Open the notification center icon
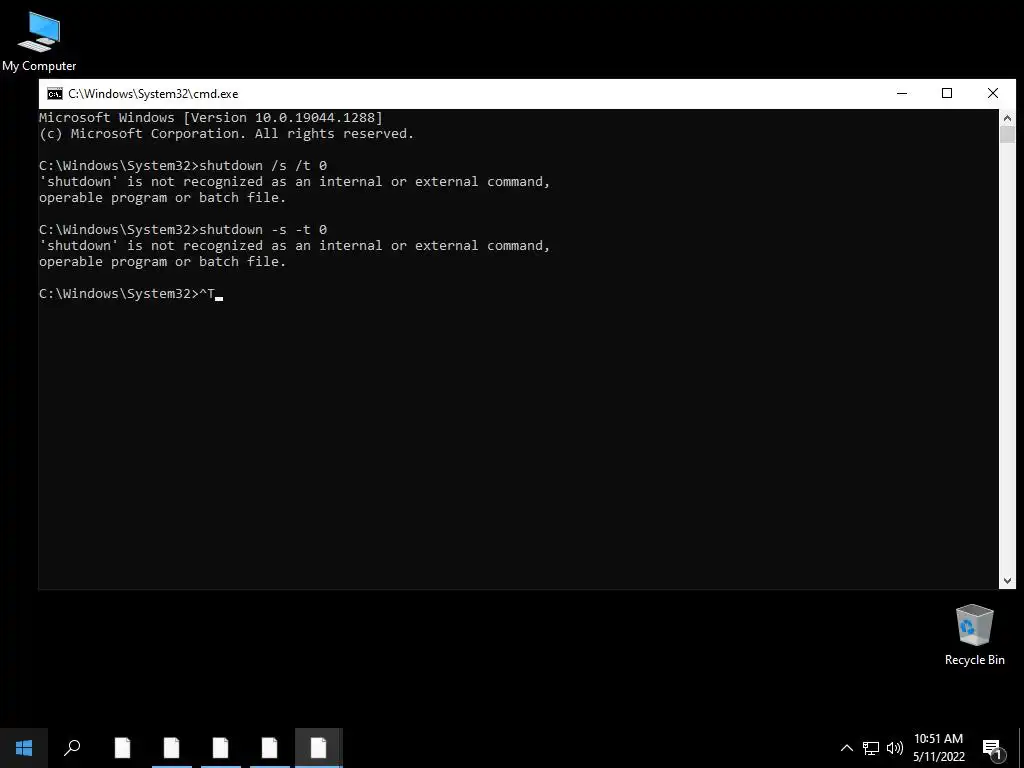Image resolution: width=1024 pixels, height=768 pixels. [993, 749]
